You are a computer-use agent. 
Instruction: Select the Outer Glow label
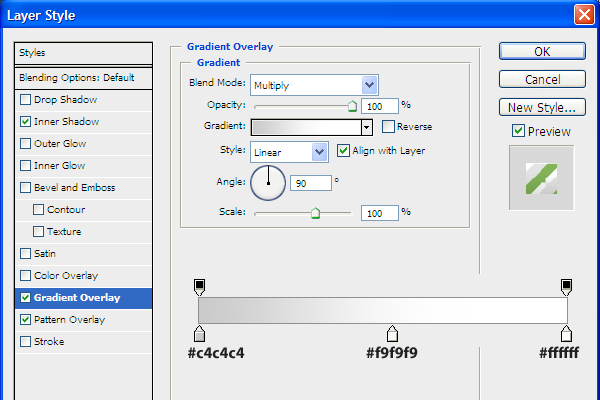[x=60, y=144]
